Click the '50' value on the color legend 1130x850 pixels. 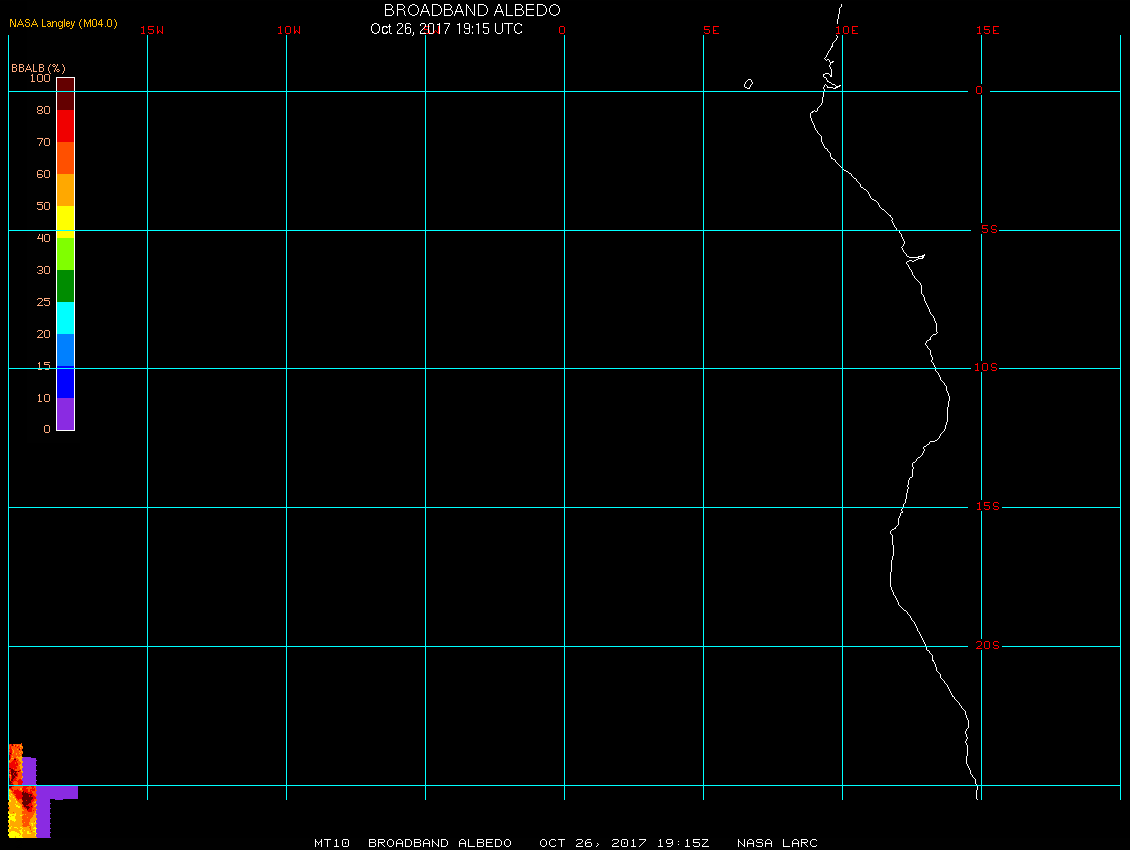pos(44,206)
